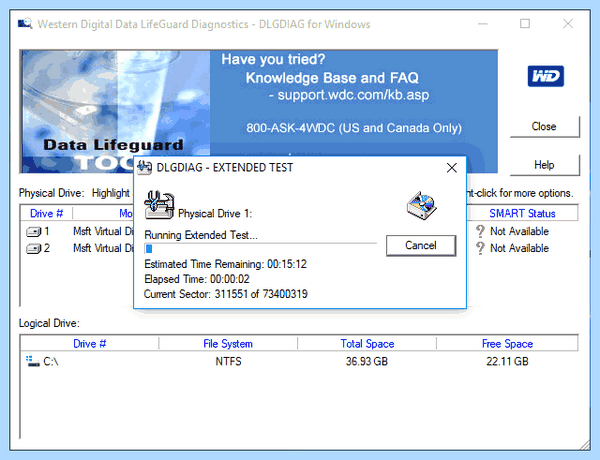Sort logical drives by Drive # header
The height and width of the screenshot is (460, 600).
(90, 344)
